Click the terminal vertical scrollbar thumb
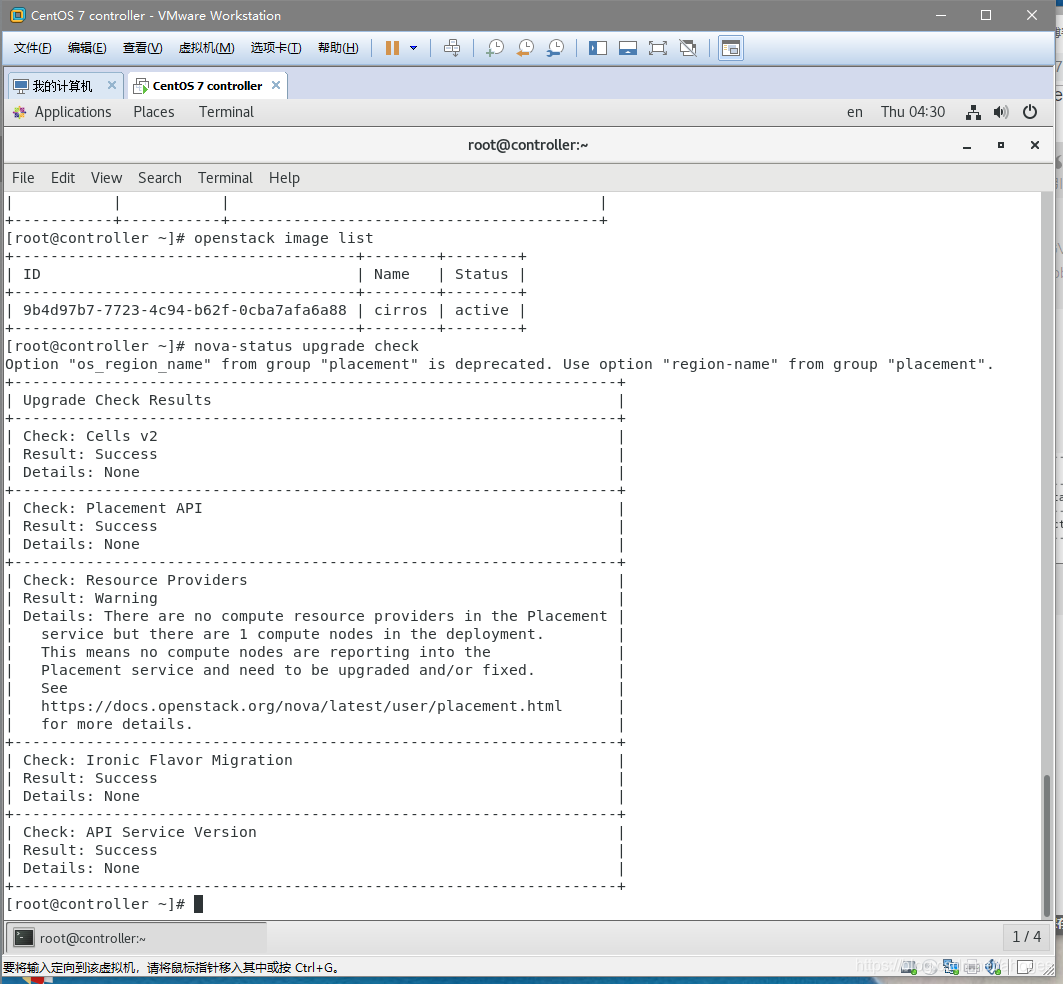This screenshot has width=1063, height=984. (x=1048, y=845)
